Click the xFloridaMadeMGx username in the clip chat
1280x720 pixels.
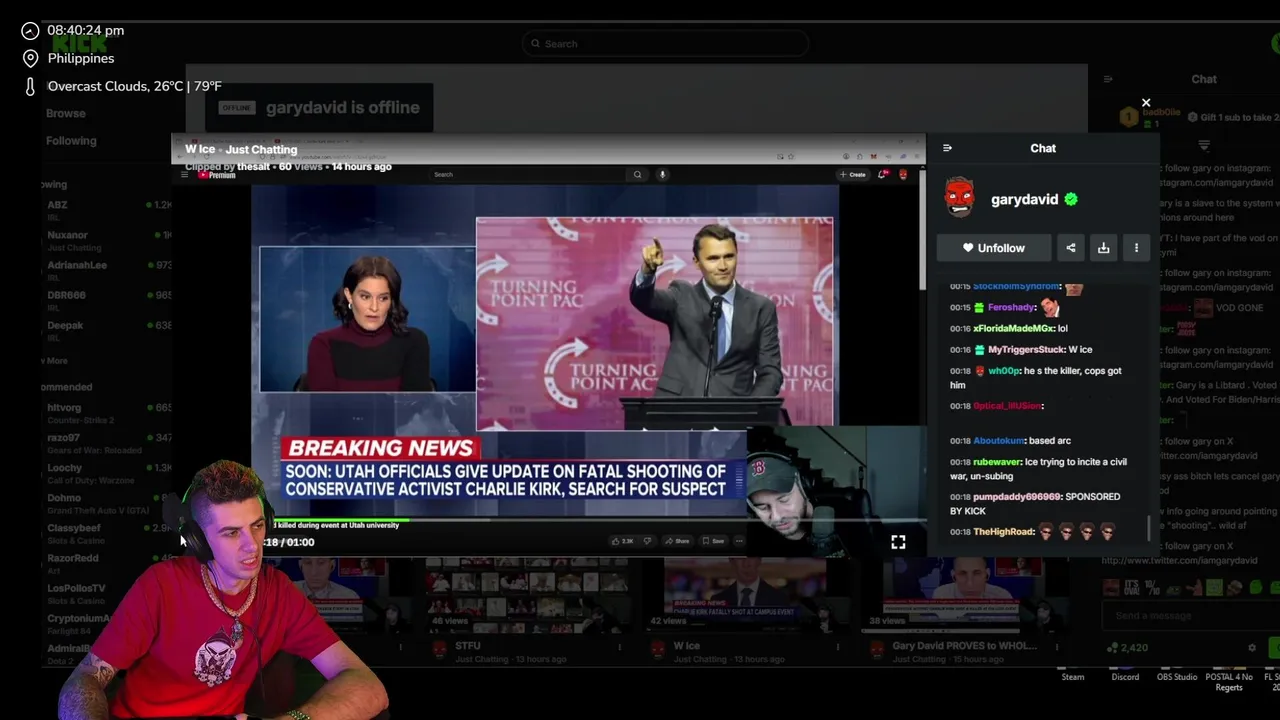coord(1013,328)
